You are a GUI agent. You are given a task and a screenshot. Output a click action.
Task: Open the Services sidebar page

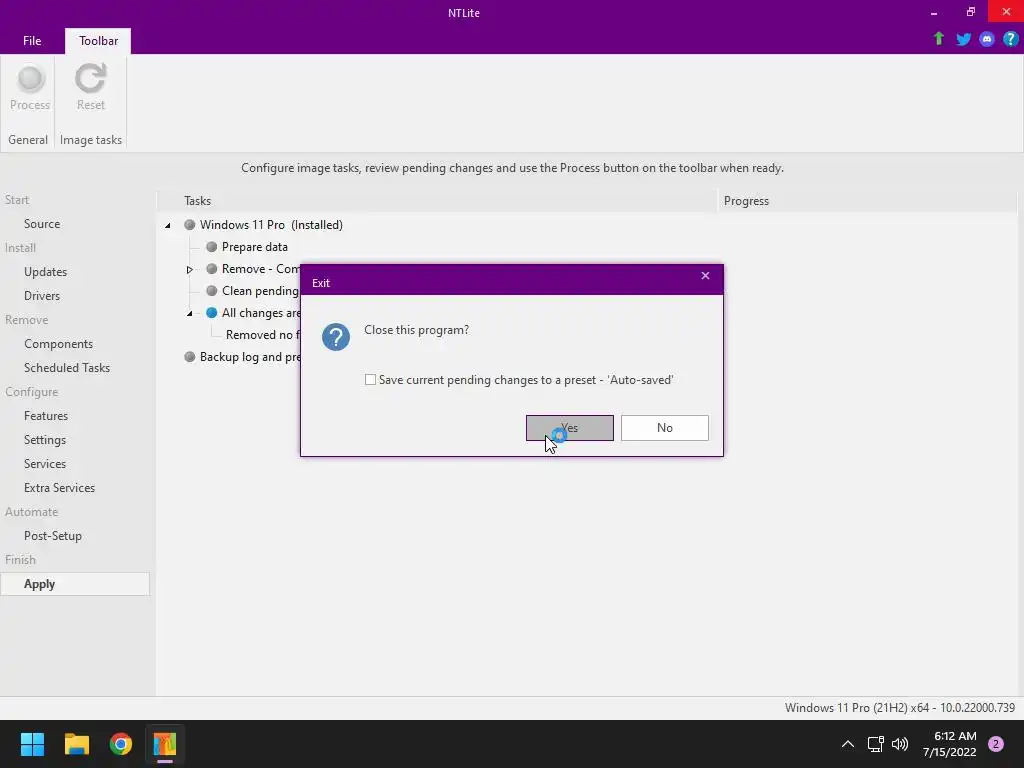point(45,464)
